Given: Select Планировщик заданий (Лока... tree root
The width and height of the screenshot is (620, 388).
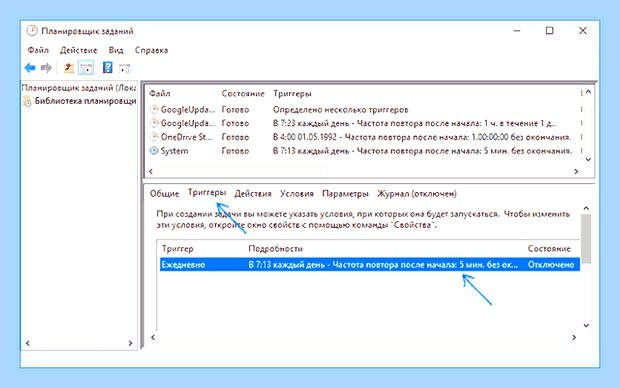Looking at the screenshot, I should pos(79,88).
